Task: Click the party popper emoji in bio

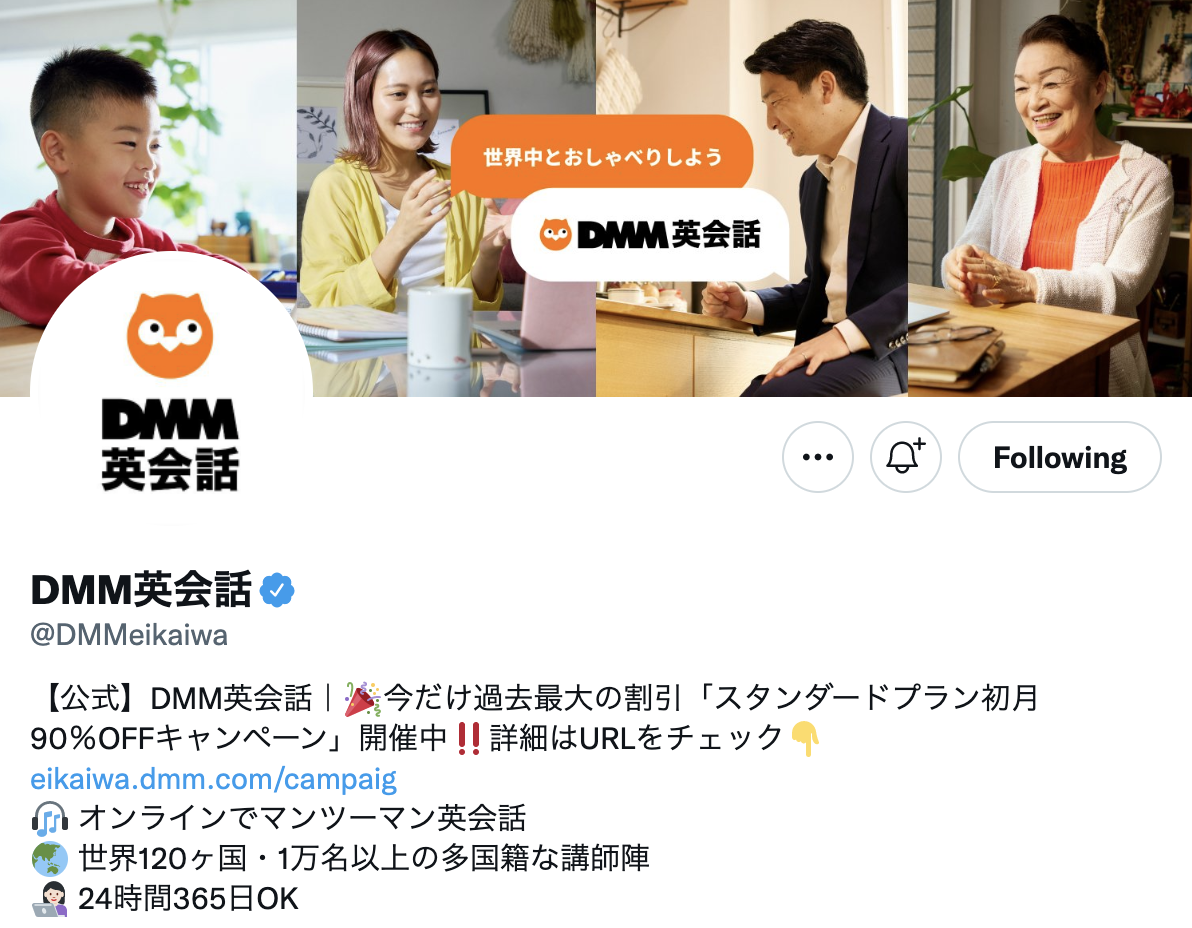Action: (362, 698)
